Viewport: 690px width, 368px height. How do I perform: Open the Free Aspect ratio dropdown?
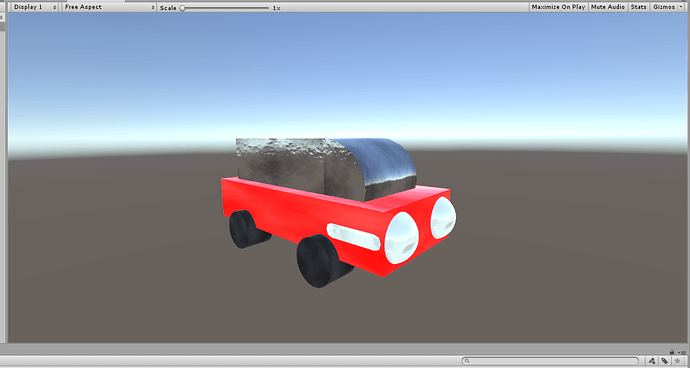click(109, 7)
